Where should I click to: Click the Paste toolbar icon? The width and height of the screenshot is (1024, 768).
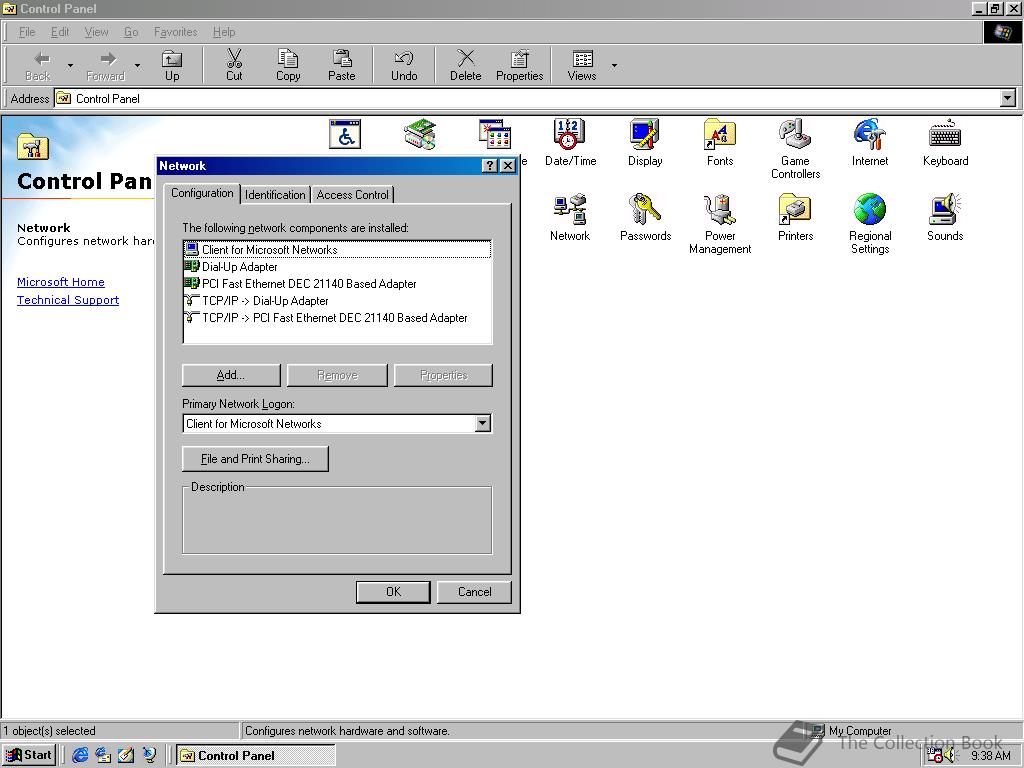(x=342, y=65)
